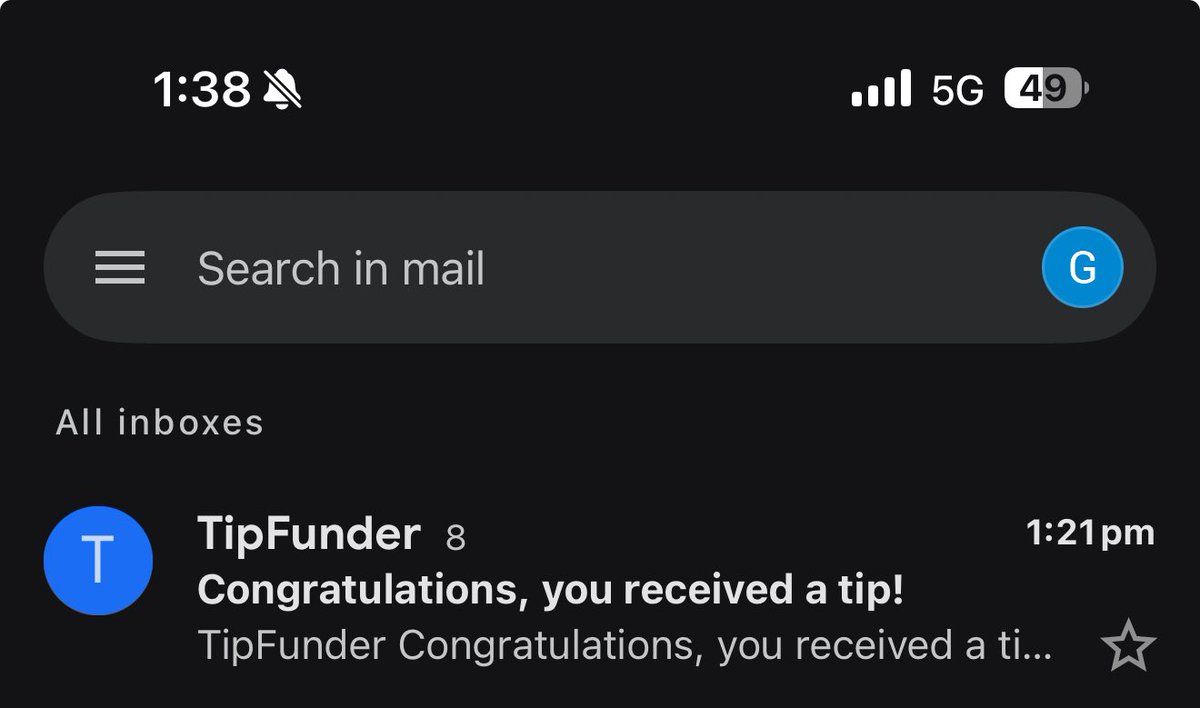Open the gray email preview snippet
The width and height of the screenshot is (1200, 708).
tap(625, 646)
